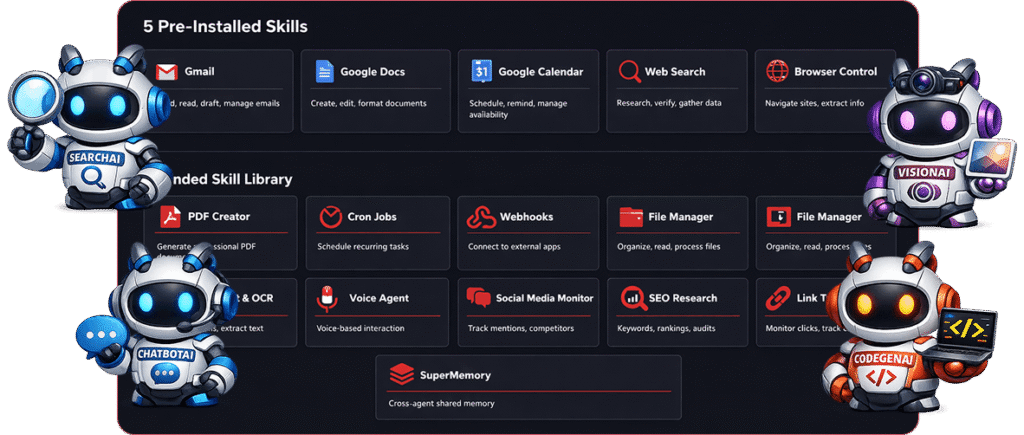Click the SEO Research chart icon

click(x=632, y=298)
